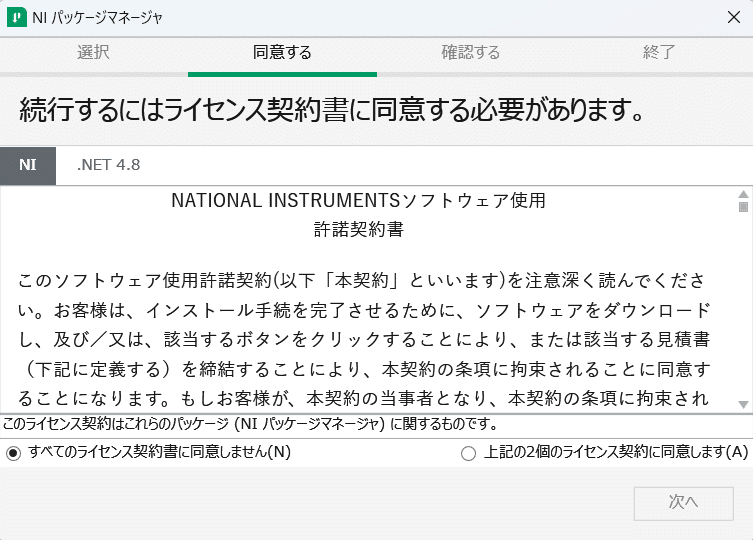
Task: Choose すべてのライセンス契約書に同意しません(N) radio button
Action: pyautogui.click(x=13, y=454)
